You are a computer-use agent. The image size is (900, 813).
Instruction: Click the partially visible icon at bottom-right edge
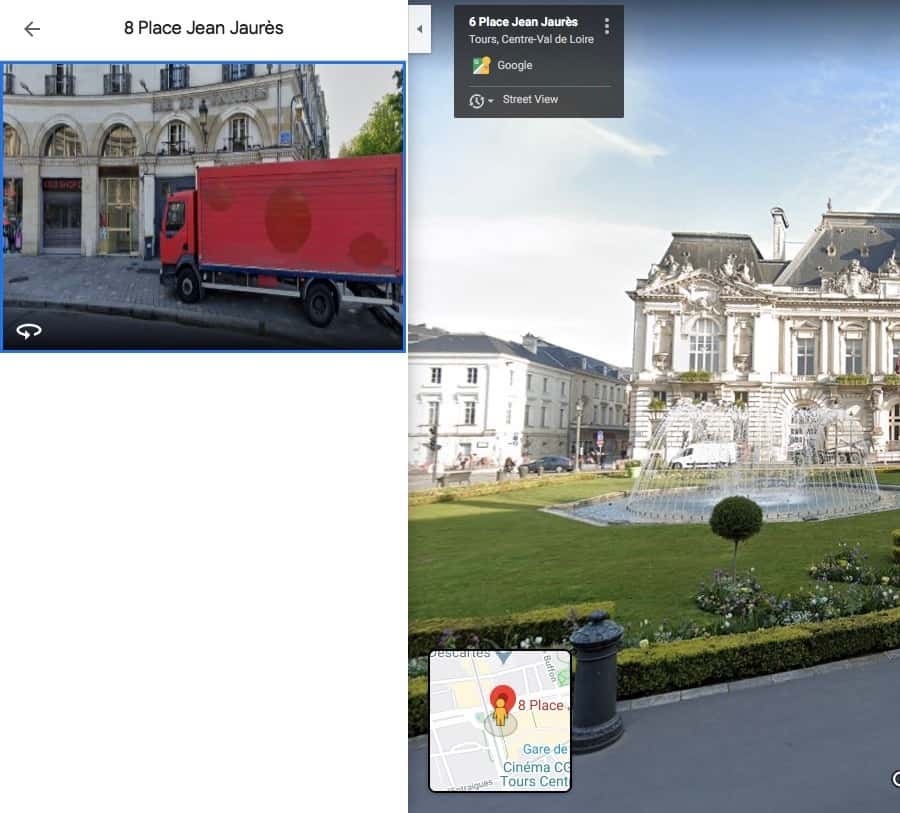click(x=895, y=779)
